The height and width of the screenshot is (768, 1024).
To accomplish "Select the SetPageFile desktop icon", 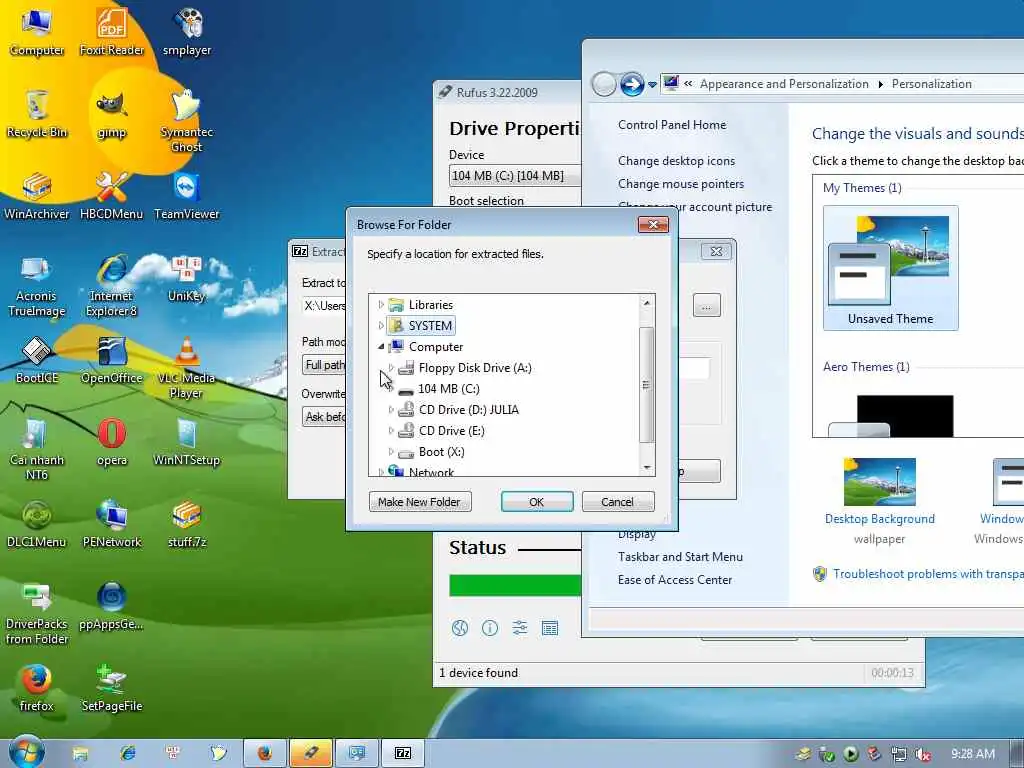I will (x=112, y=688).
